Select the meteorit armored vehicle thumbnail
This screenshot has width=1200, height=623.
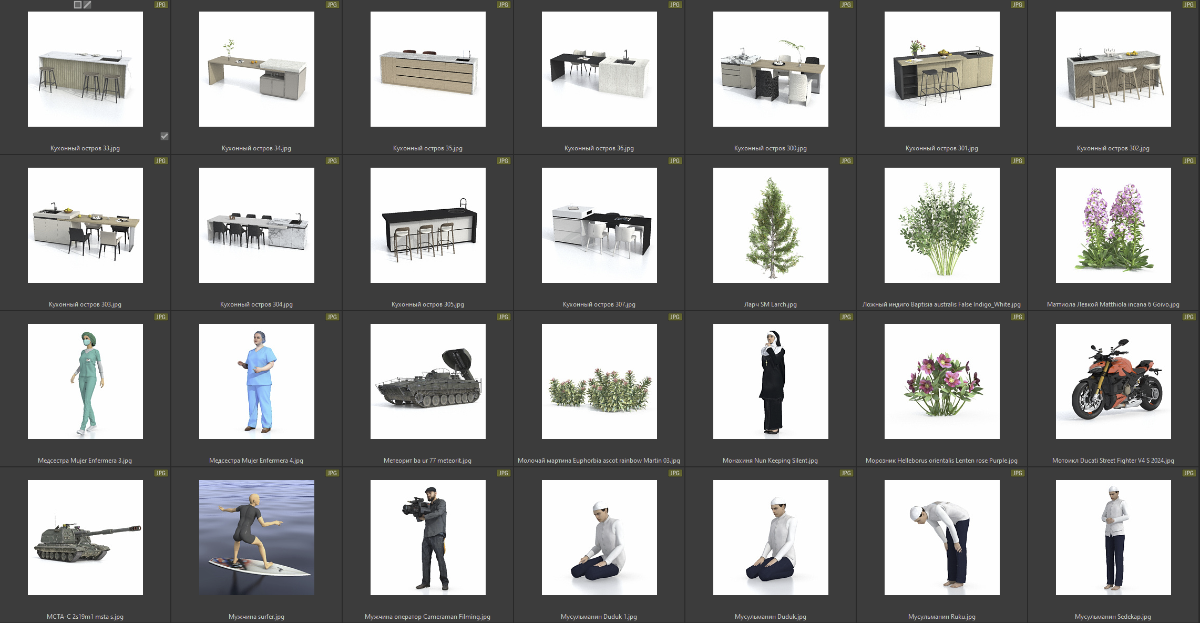click(428, 381)
